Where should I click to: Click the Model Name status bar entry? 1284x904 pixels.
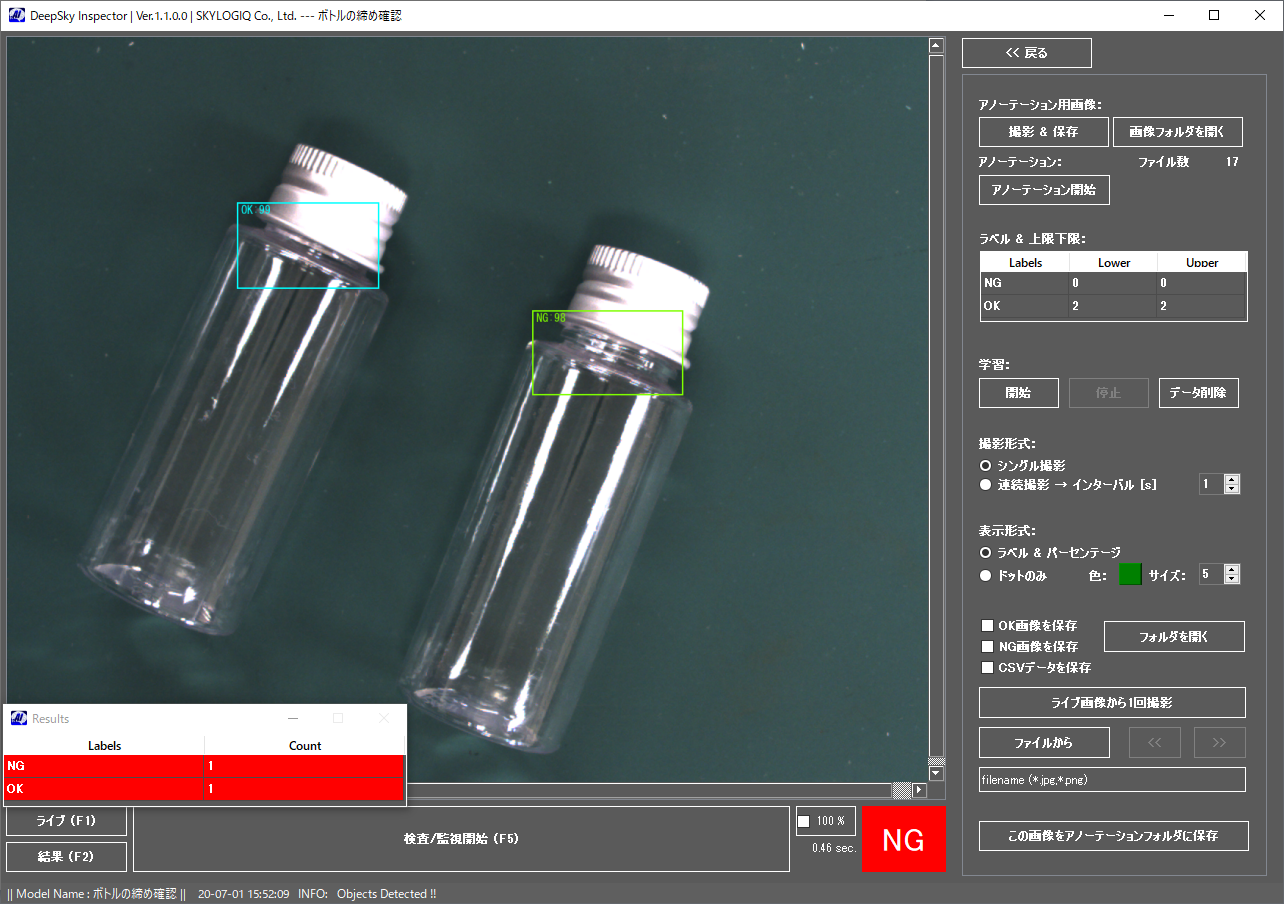(96, 894)
